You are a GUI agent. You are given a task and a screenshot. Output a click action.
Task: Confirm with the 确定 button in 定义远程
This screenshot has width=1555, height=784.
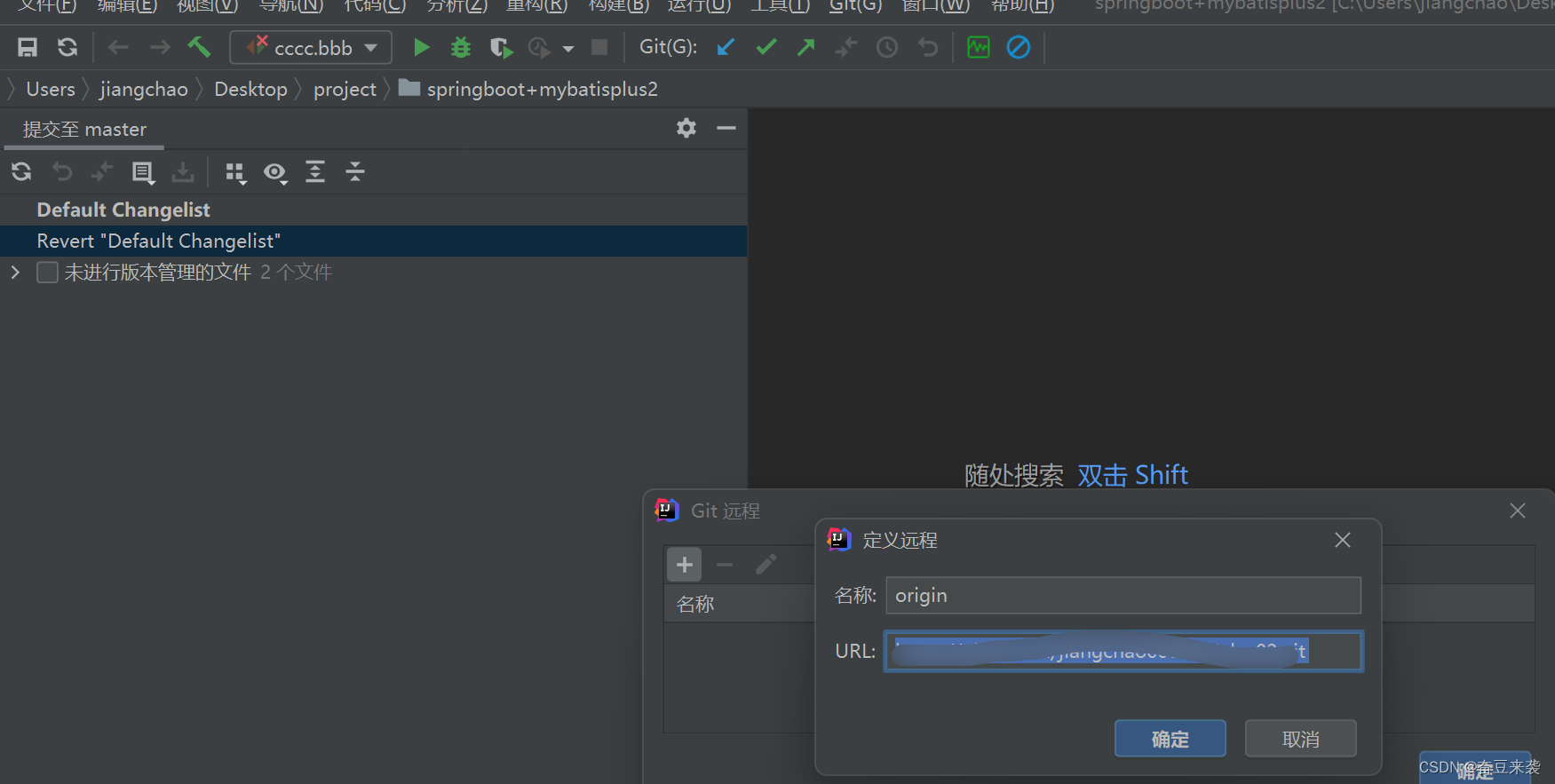pyautogui.click(x=1170, y=739)
